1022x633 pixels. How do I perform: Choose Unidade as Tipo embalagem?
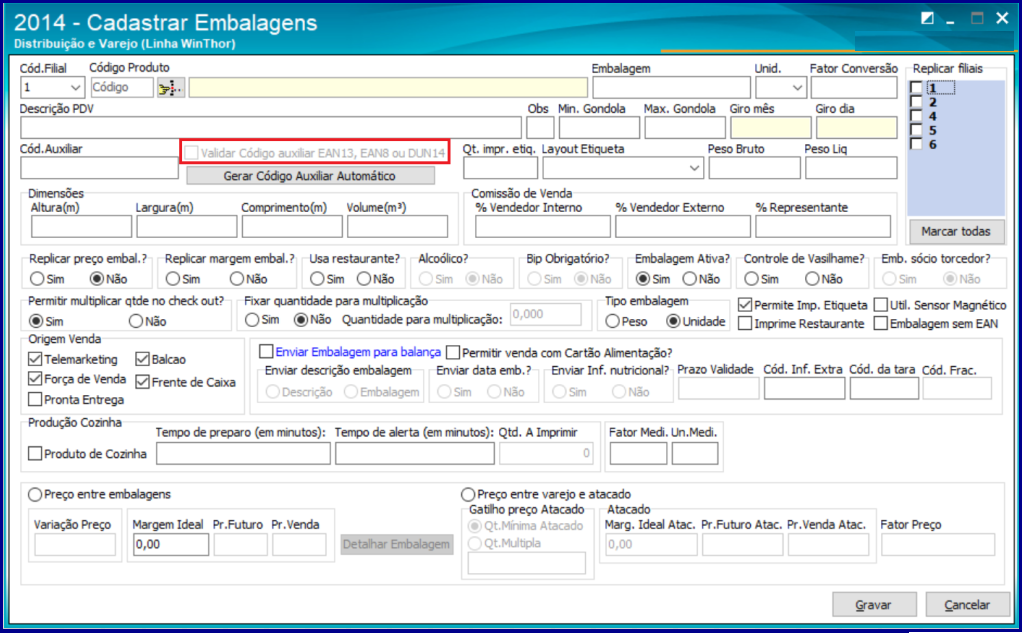pos(673,321)
